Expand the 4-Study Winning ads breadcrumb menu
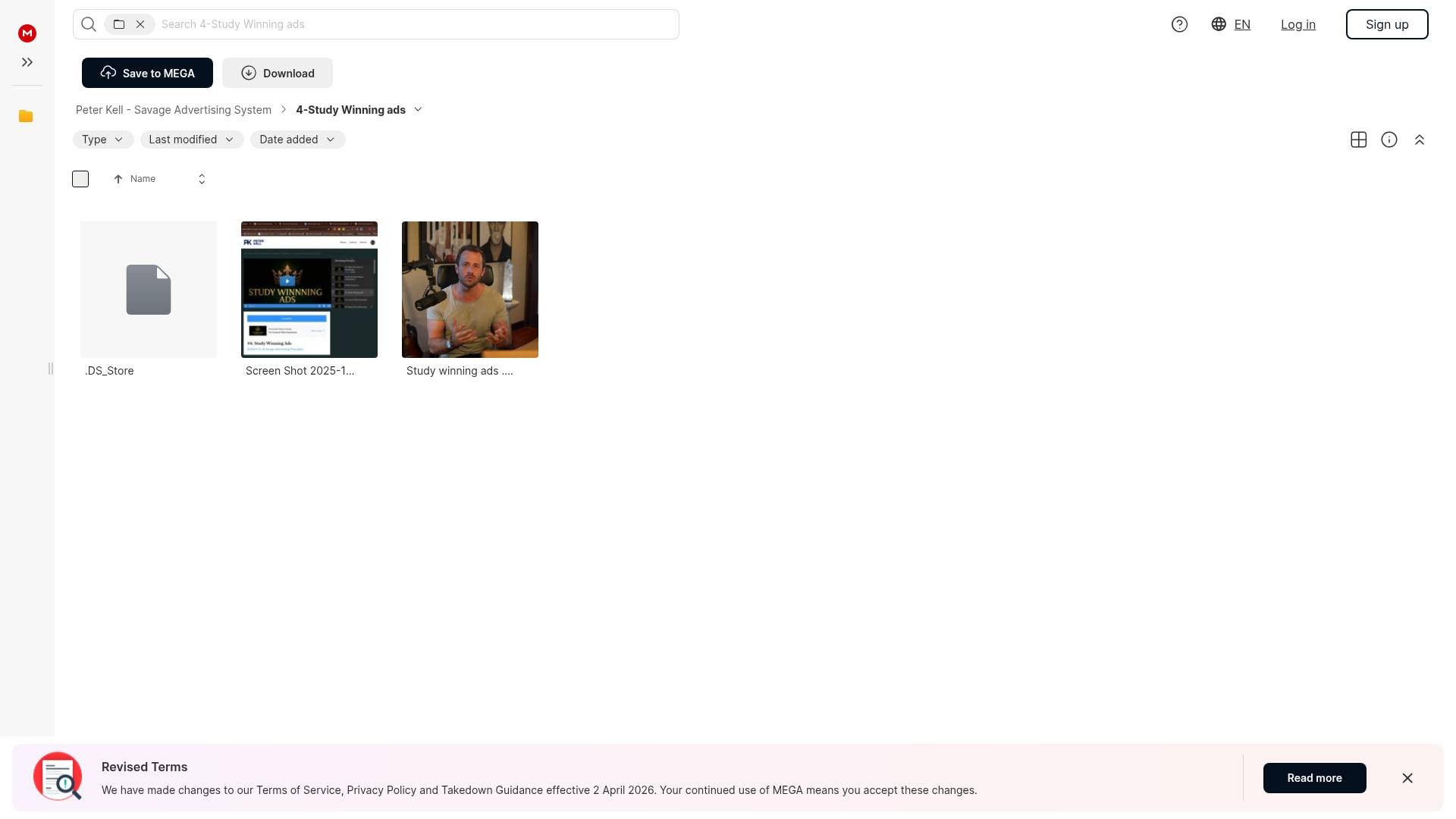Image resolution: width=1456 pixels, height=819 pixels. 418,110
